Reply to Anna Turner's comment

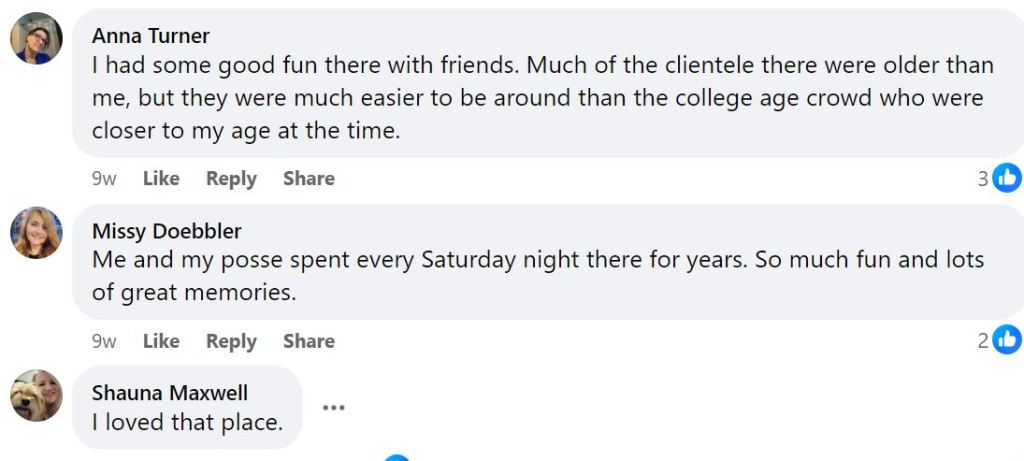pos(231,179)
